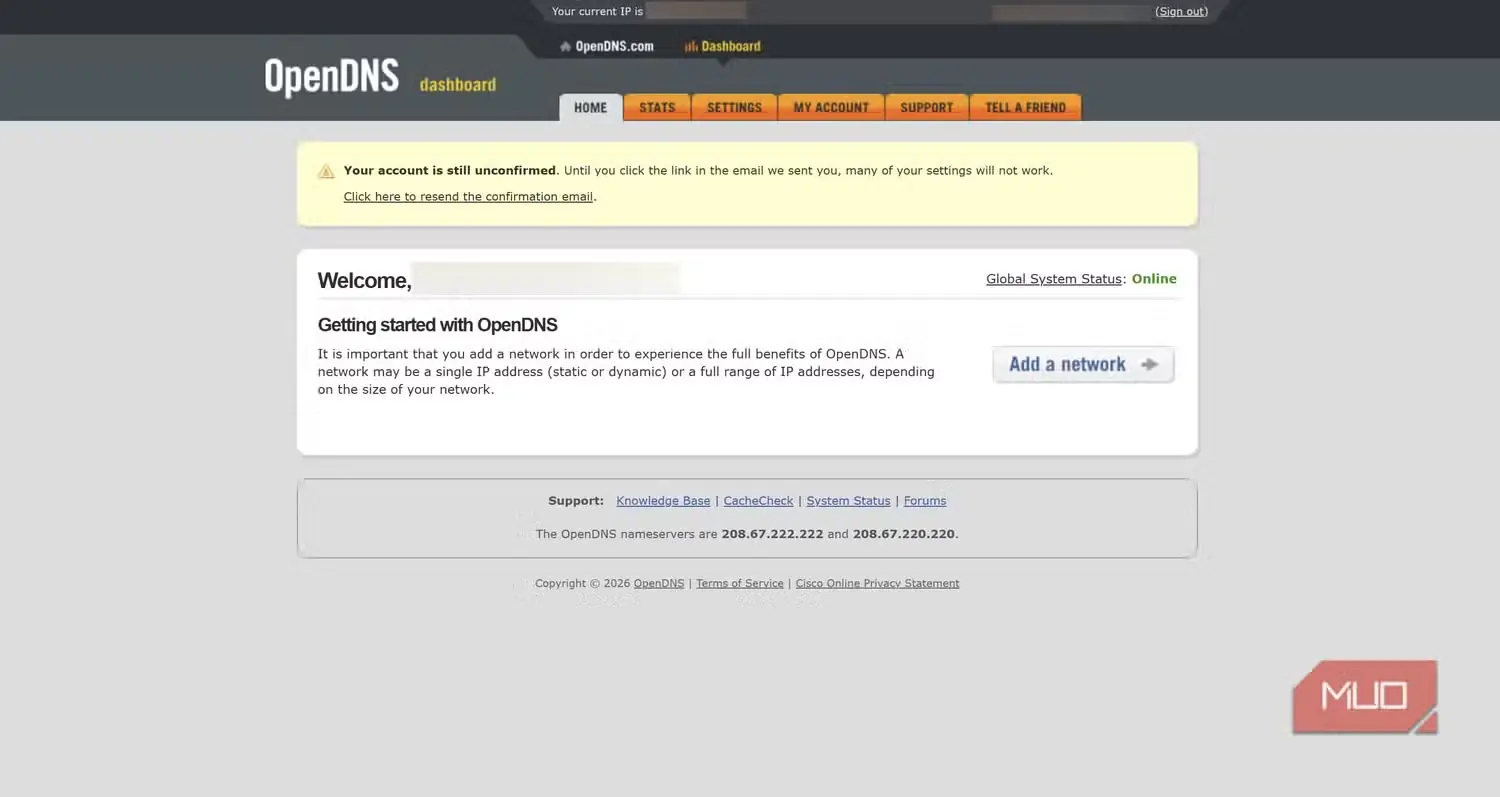Click the nameserver address 208.67.220.220
Screen dimensions: 1500x797
tap(904, 534)
